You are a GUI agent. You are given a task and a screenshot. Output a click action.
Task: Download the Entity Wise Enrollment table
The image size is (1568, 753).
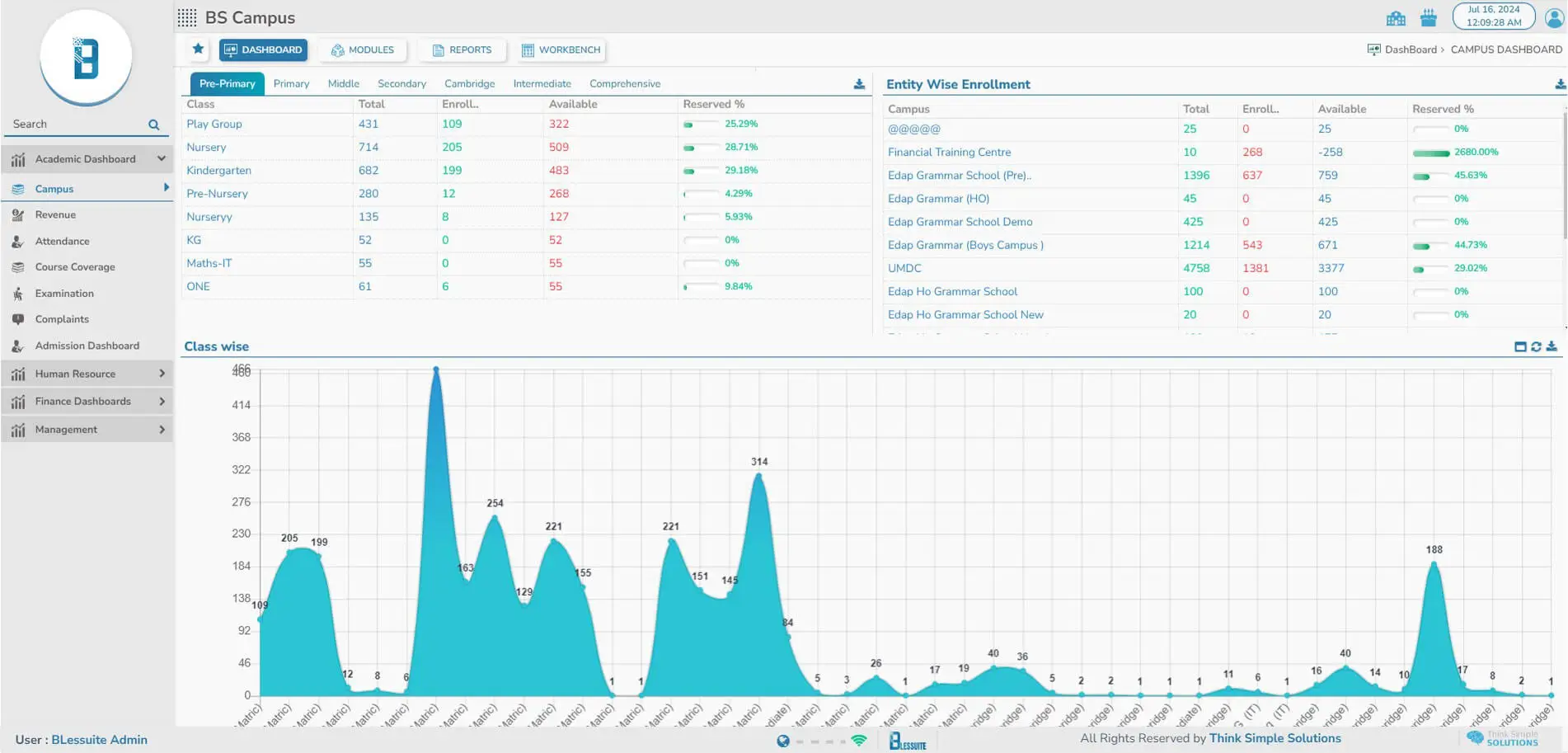[x=1560, y=84]
